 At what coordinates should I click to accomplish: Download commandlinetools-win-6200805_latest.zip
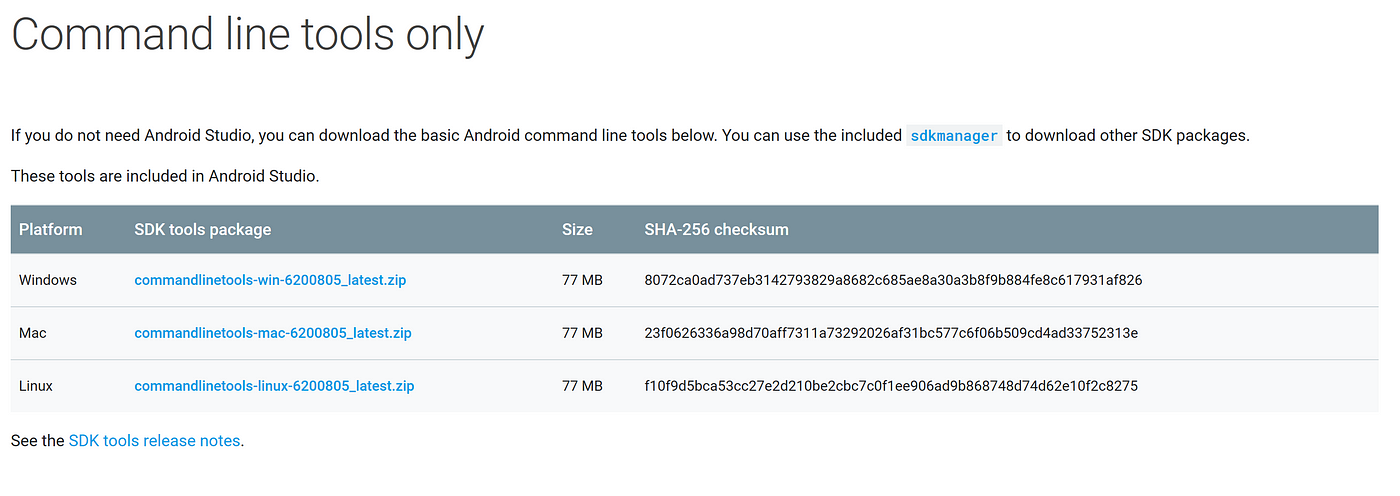(x=270, y=280)
